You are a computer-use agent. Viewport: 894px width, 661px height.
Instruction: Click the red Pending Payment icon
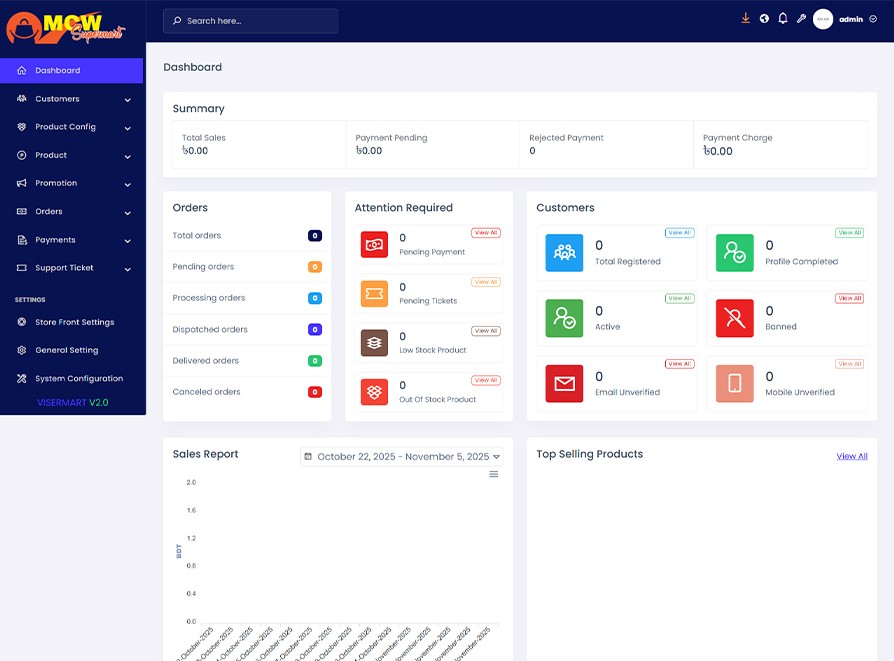click(x=374, y=244)
